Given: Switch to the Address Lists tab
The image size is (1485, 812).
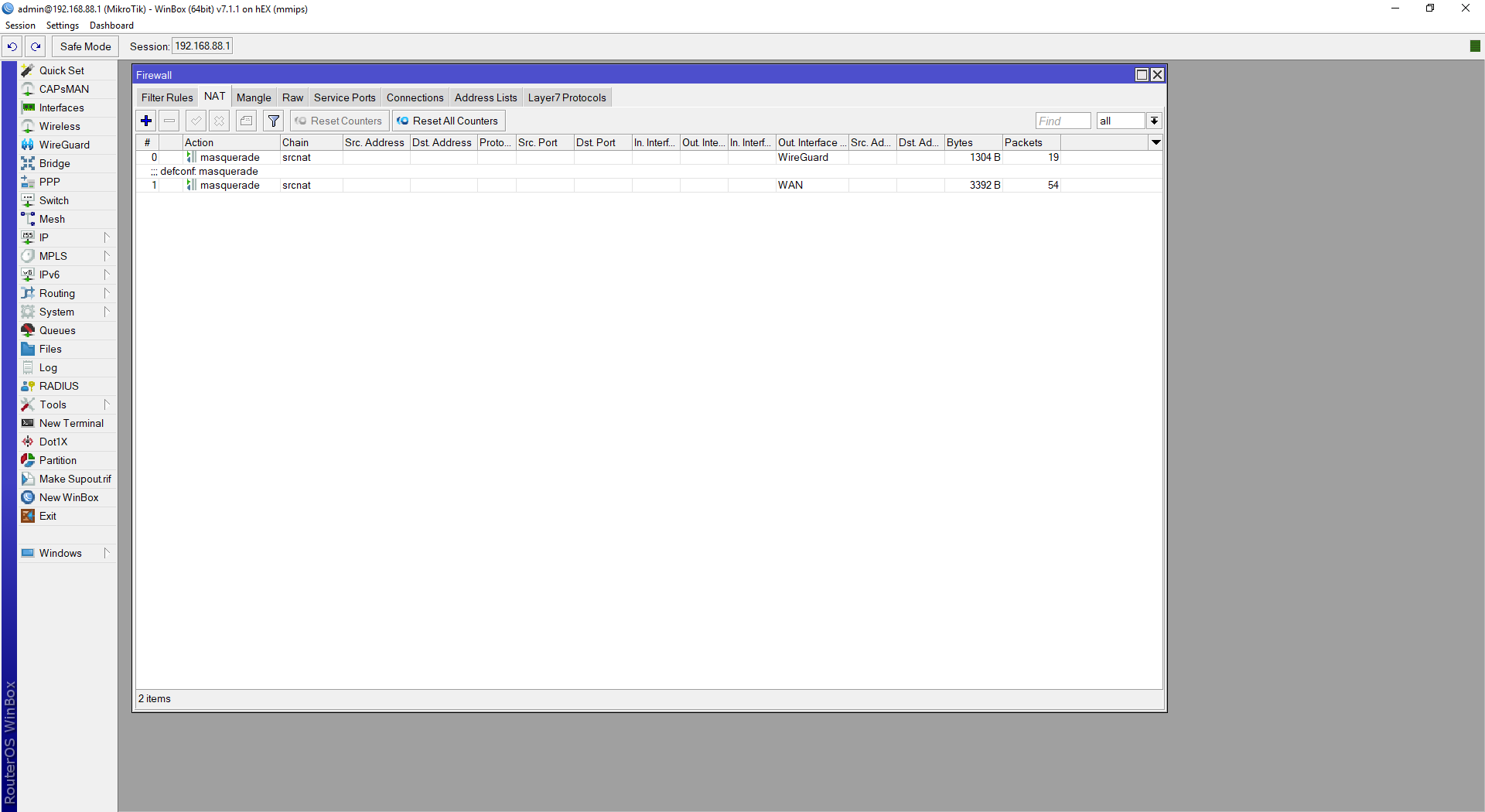Looking at the screenshot, I should click(x=486, y=97).
